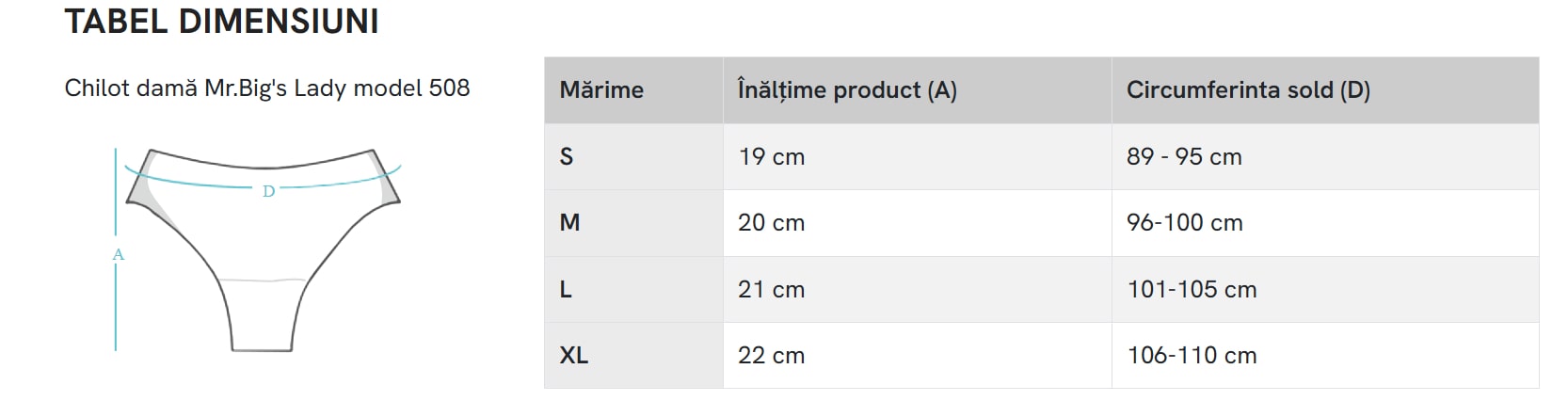Screen dimensions: 1568x401
Task: Click the '22 cm' height cell
Action: (x=771, y=356)
